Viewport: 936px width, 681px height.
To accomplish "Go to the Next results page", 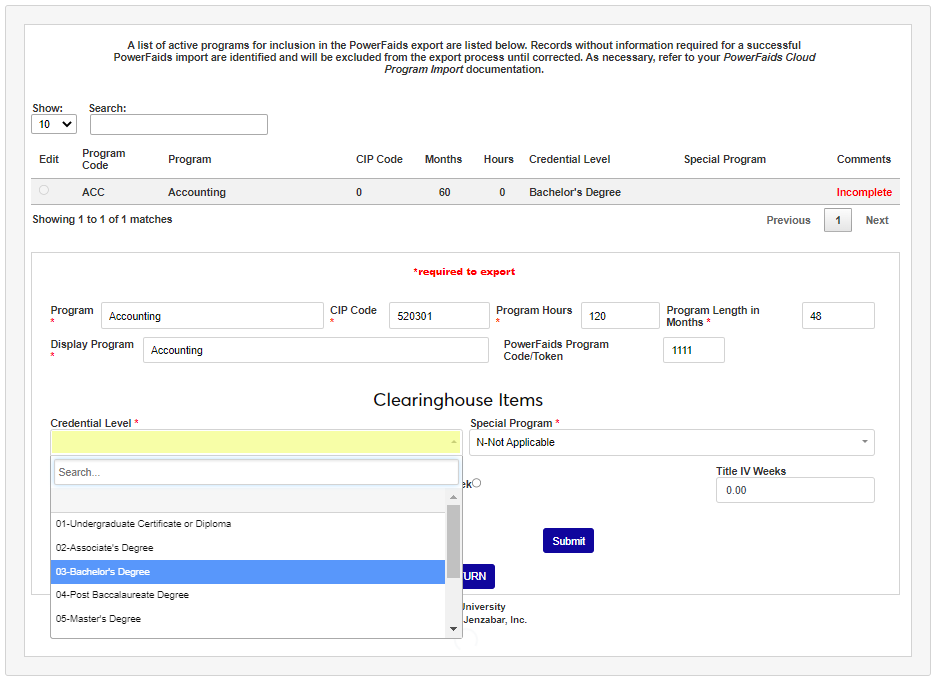I will [x=876, y=220].
